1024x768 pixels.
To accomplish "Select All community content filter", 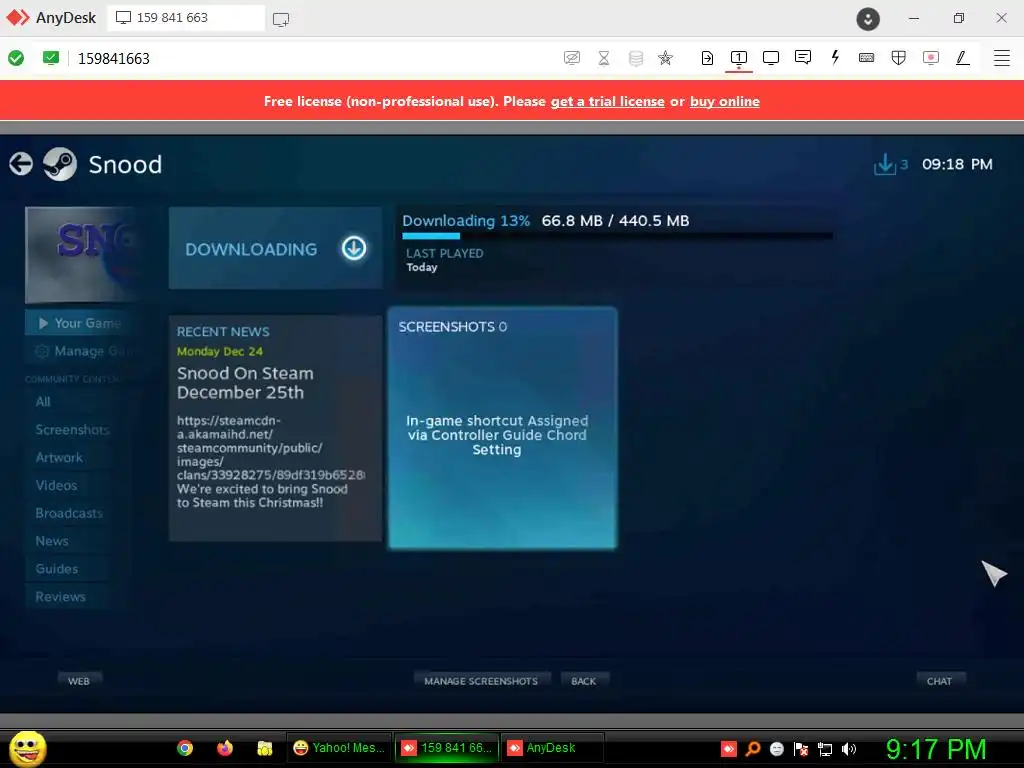I will coord(43,402).
